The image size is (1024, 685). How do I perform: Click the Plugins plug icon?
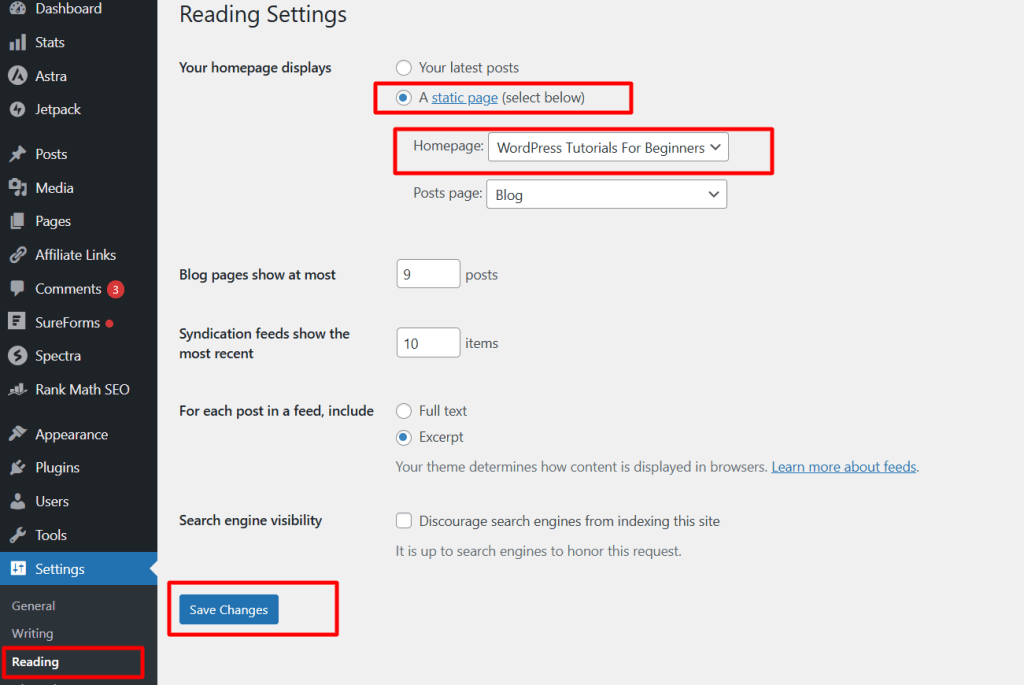pos(17,468)
